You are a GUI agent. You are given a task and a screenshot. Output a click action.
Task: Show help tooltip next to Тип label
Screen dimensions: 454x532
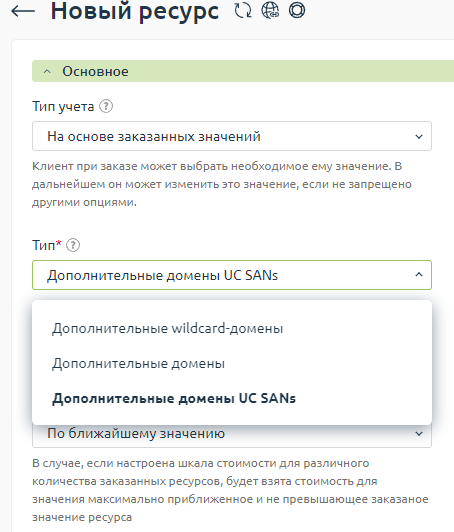point(73,245)
